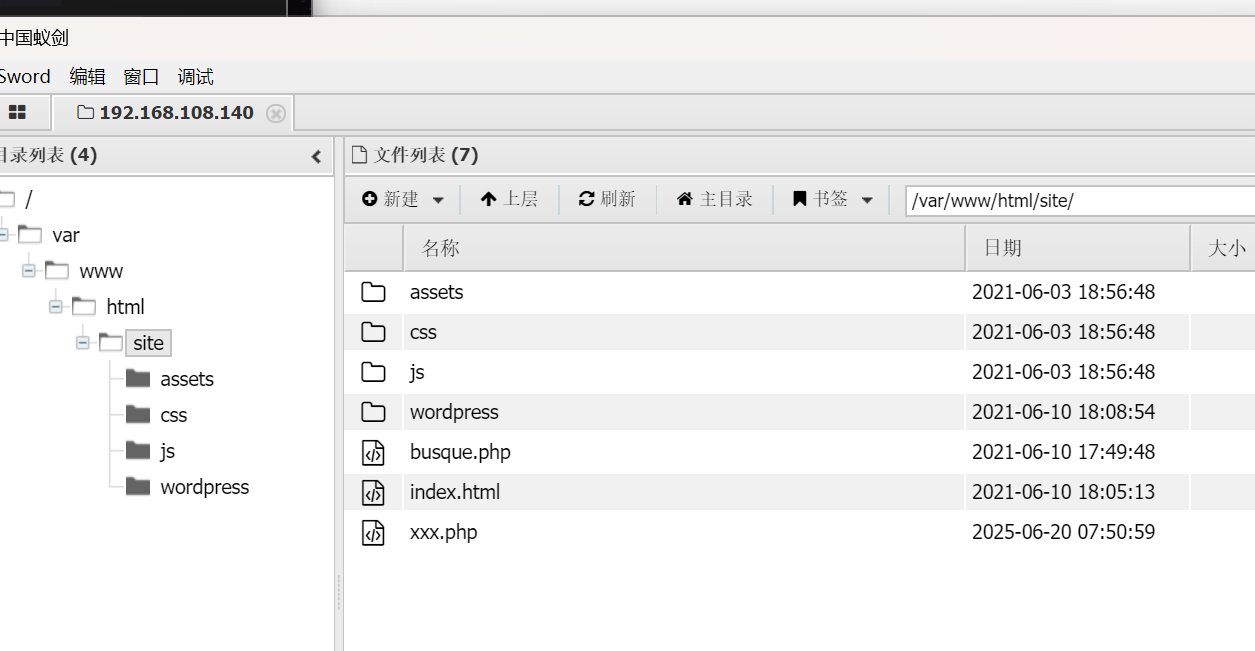This screenshot has height=651, width=1255.
Task: Click the wordpress tree folder icon
Action: click(x=138, y=486)
